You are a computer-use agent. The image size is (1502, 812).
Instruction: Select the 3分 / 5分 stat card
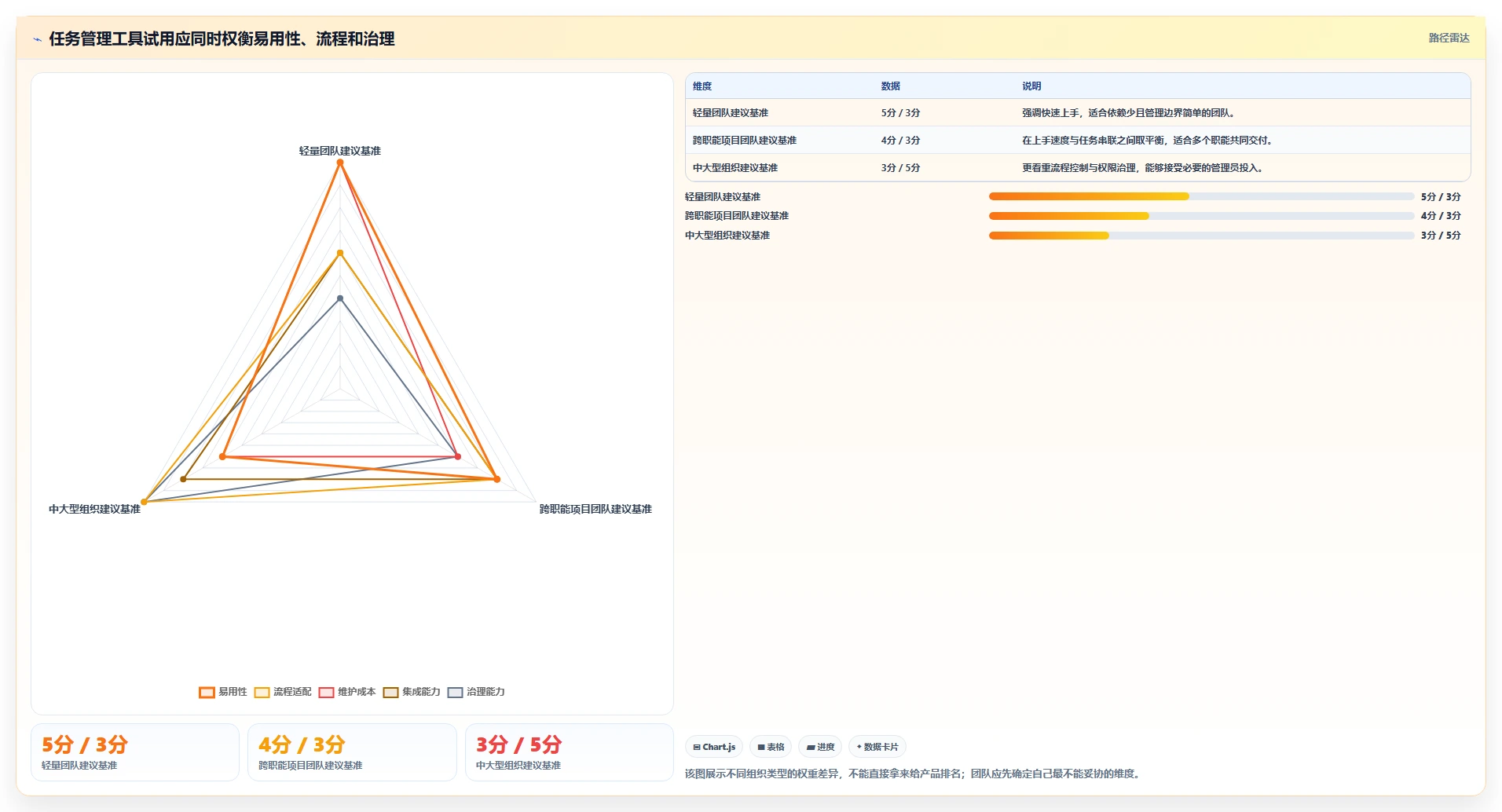click(x=570, y=752)
